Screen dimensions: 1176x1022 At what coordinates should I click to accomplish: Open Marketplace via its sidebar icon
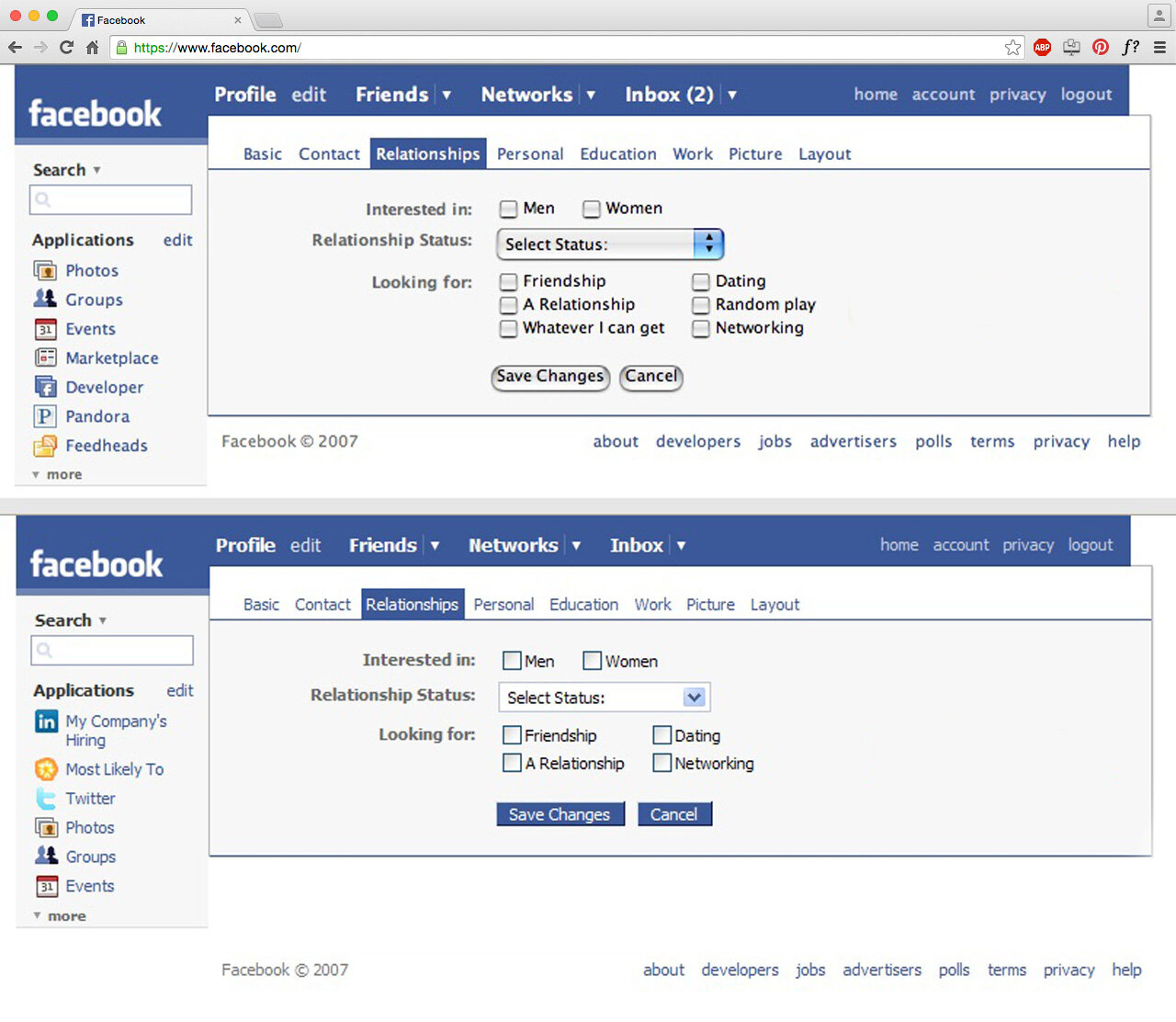[x=44, y=358]
